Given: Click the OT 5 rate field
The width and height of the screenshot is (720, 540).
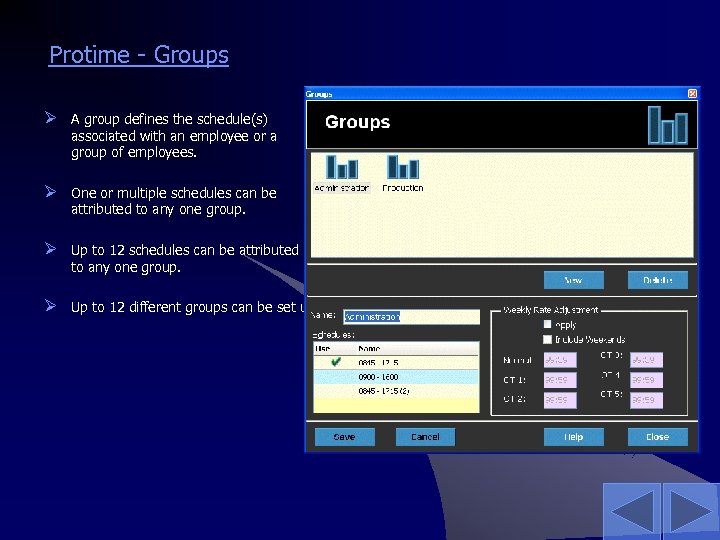Looking at the screenshot, I should (x=646, y=400).
